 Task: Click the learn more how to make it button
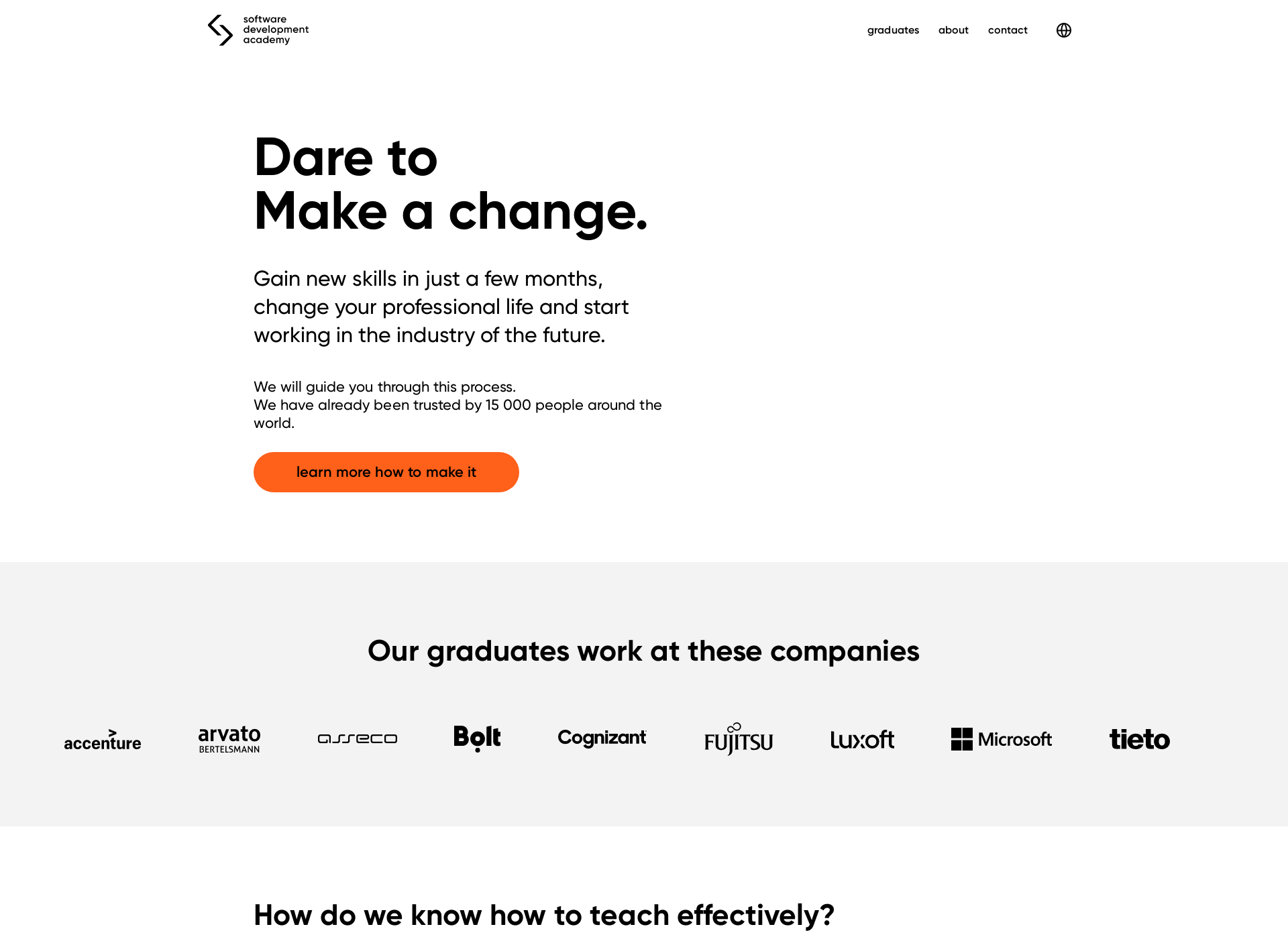click(386, 471)
